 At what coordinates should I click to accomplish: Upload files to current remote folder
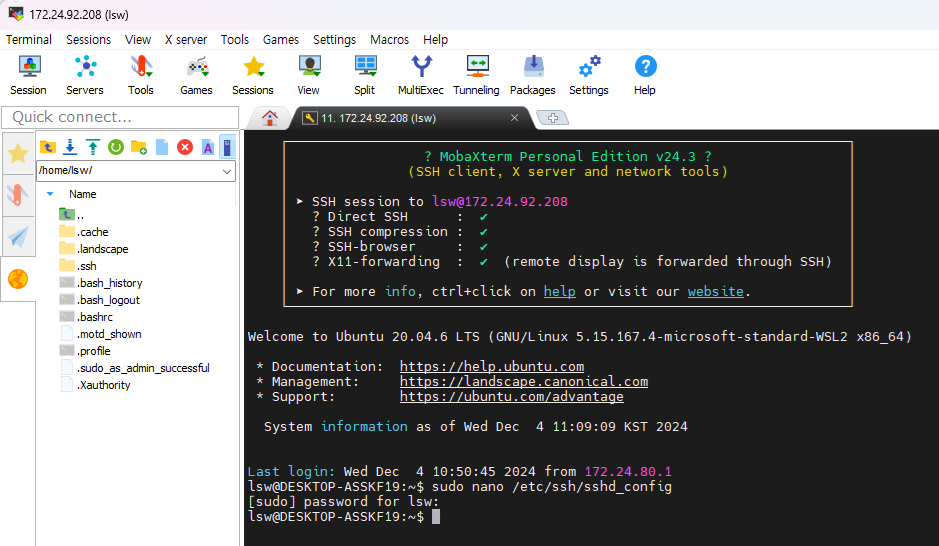[93, 147]
